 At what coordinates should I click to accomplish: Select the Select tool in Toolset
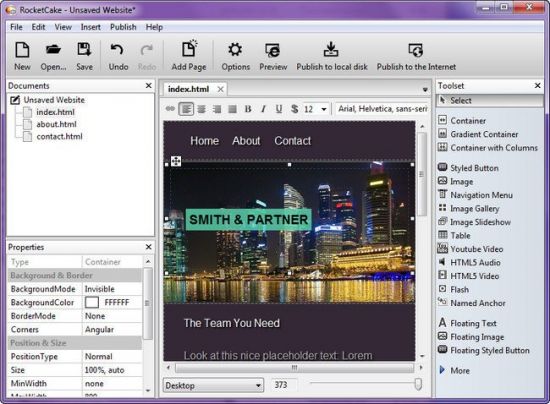point(490,100)
